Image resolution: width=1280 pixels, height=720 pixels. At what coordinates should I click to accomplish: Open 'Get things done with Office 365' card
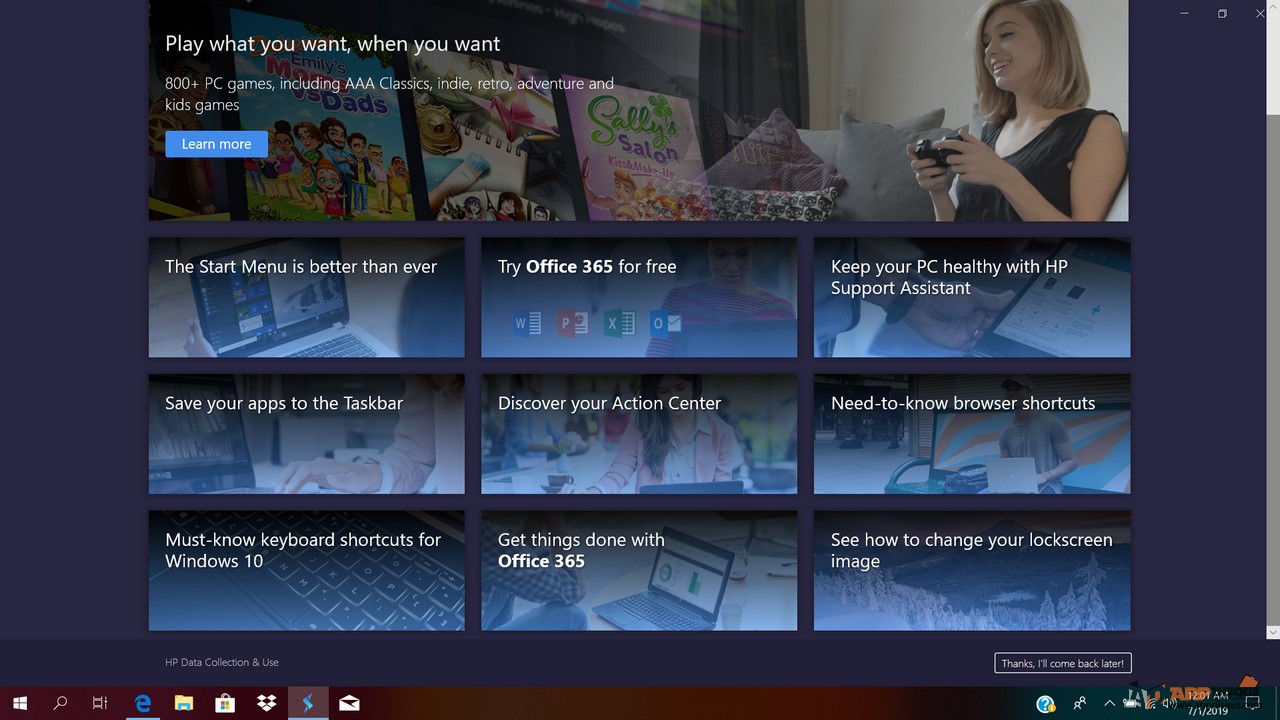(639, 571)
